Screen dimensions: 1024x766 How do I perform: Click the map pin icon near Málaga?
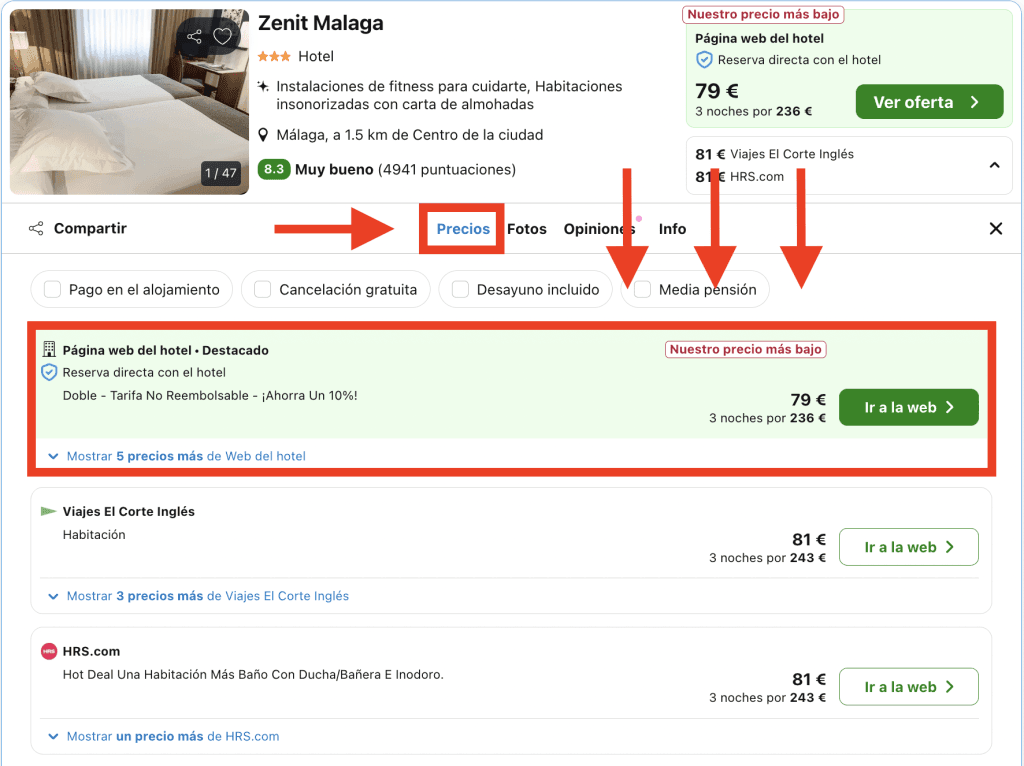click(263, 135)
